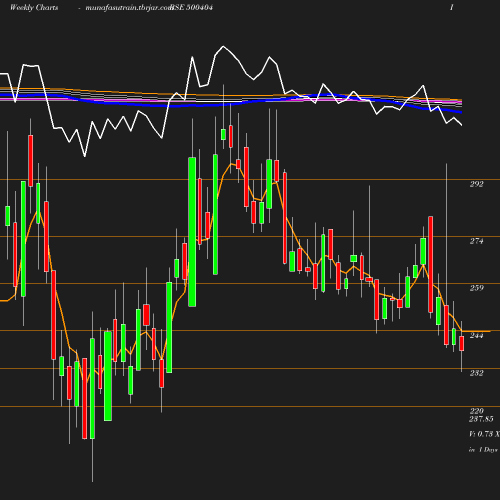
Task: Click the 259 price level label
Action: tap(477, 288)
